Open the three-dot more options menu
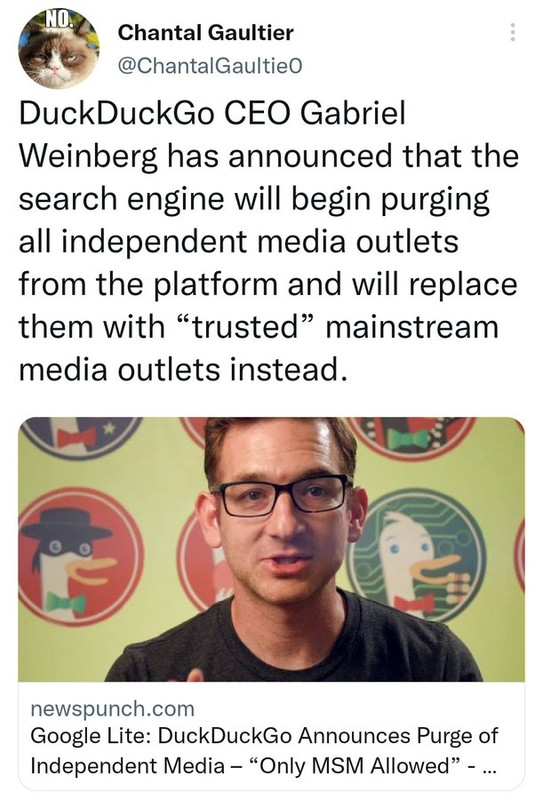Screen dimensions: 543x800 pyautogui.click(x=513, y=33)
